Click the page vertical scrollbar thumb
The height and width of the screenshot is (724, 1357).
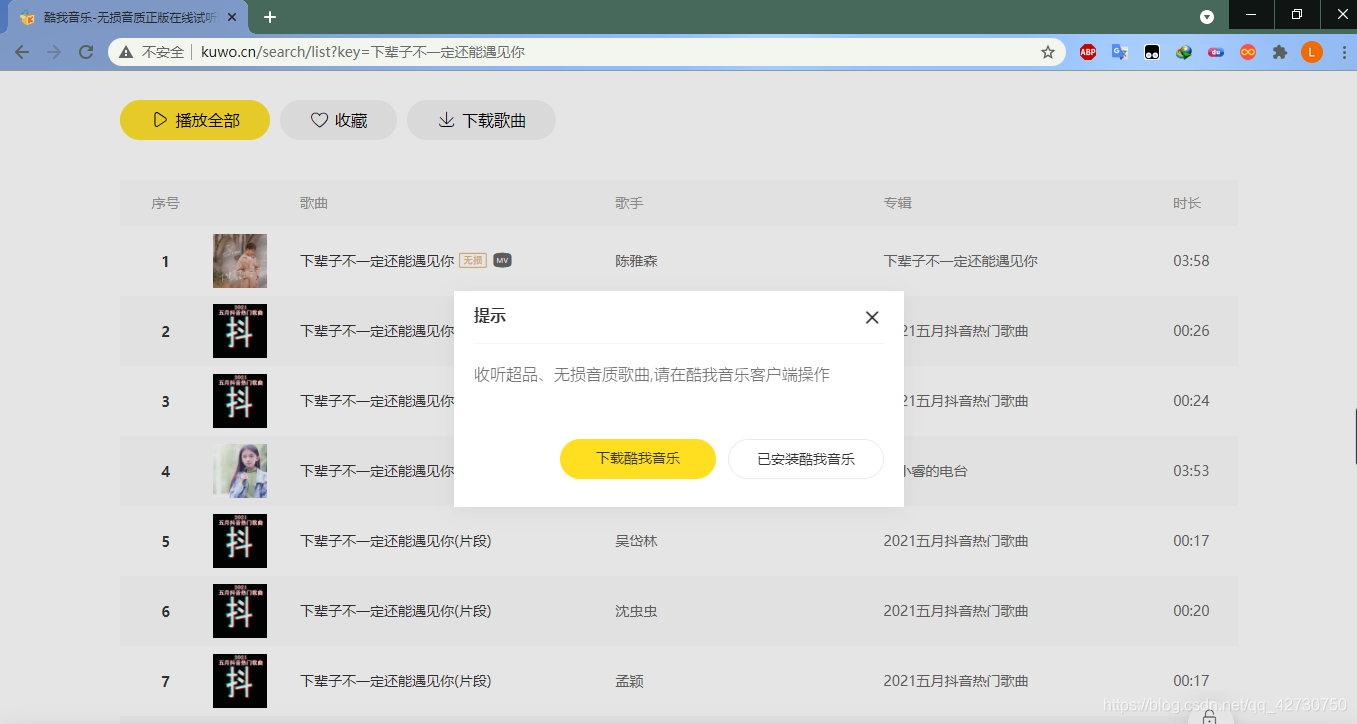click(x=1355, y=436)
